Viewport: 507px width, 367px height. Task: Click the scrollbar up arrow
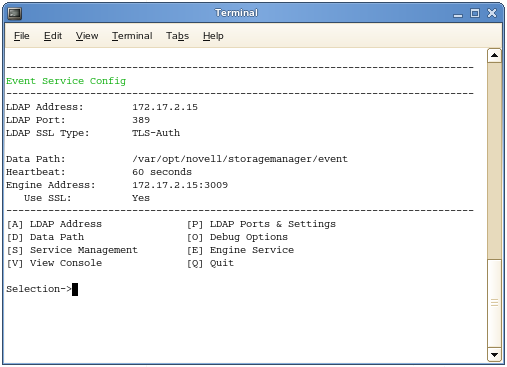494,55
